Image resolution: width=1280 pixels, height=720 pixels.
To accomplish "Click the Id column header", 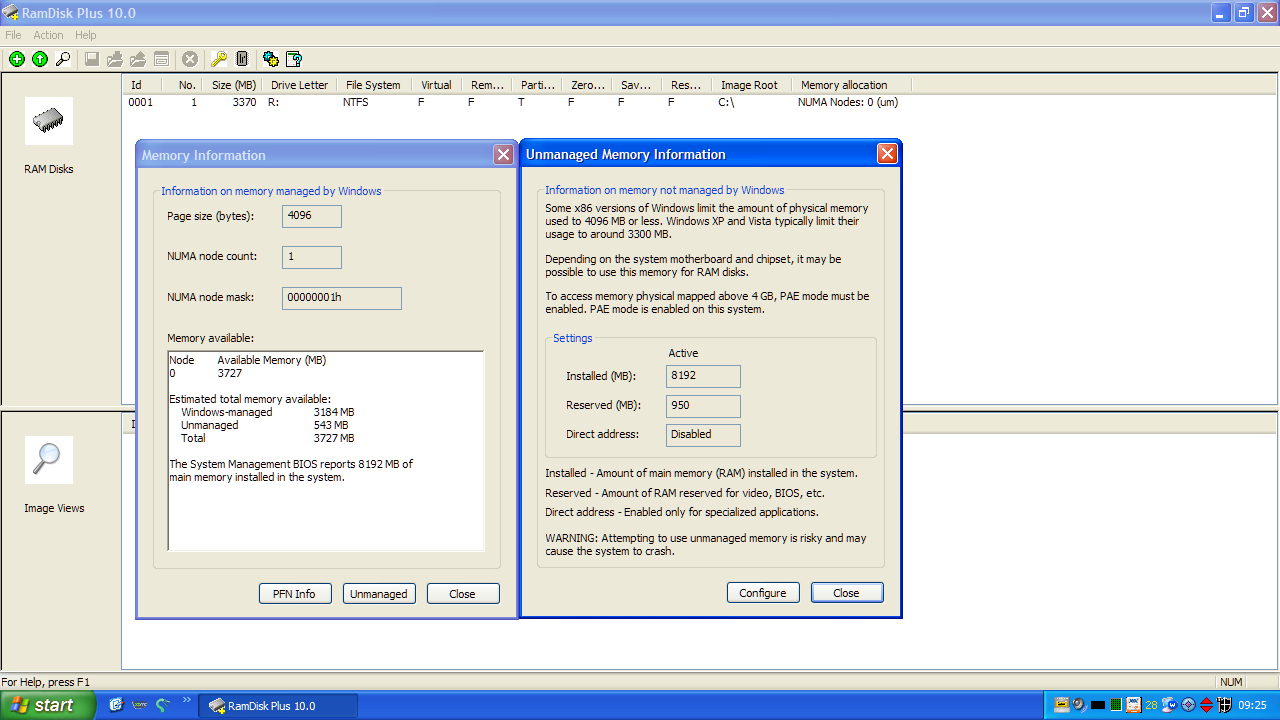I will [142, 85].
